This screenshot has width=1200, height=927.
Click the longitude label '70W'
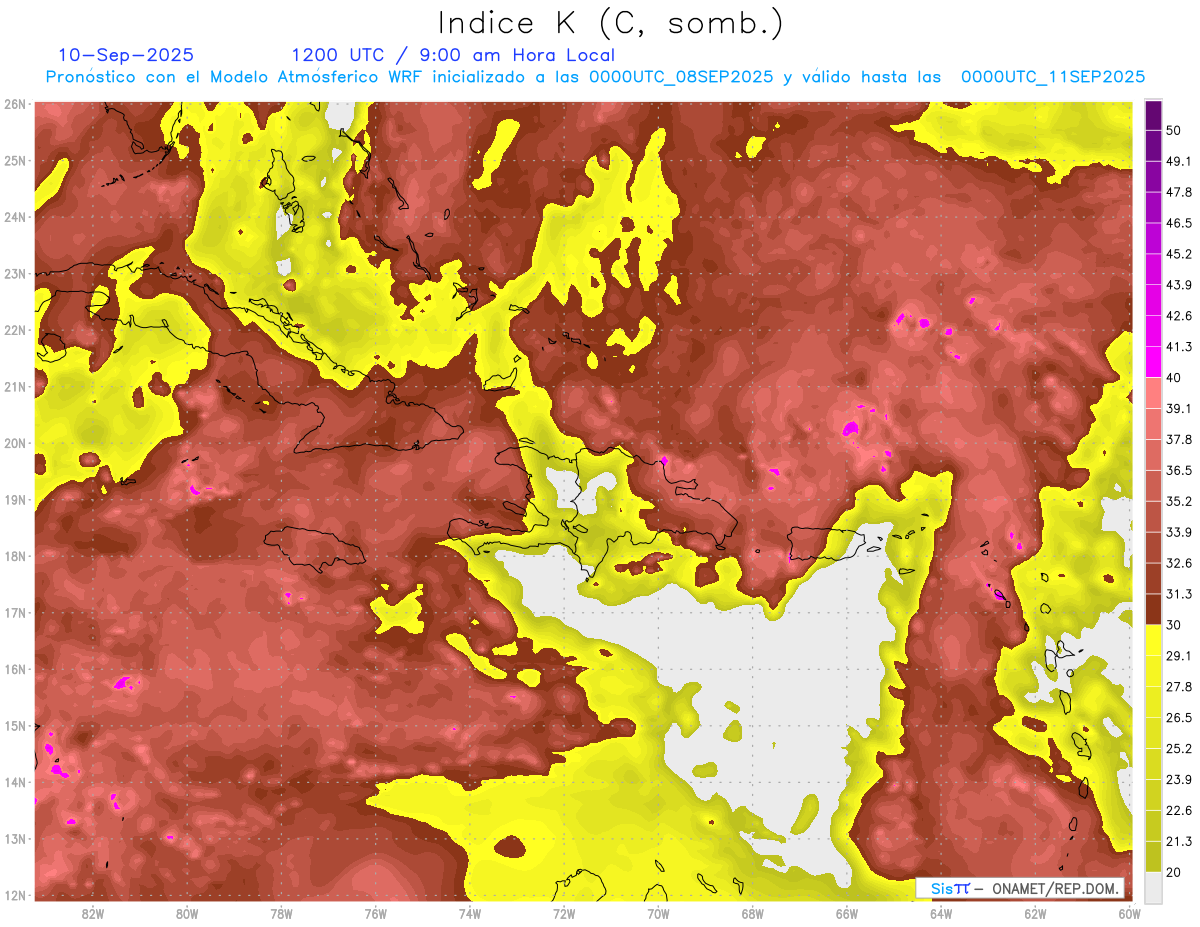point(658,914)
